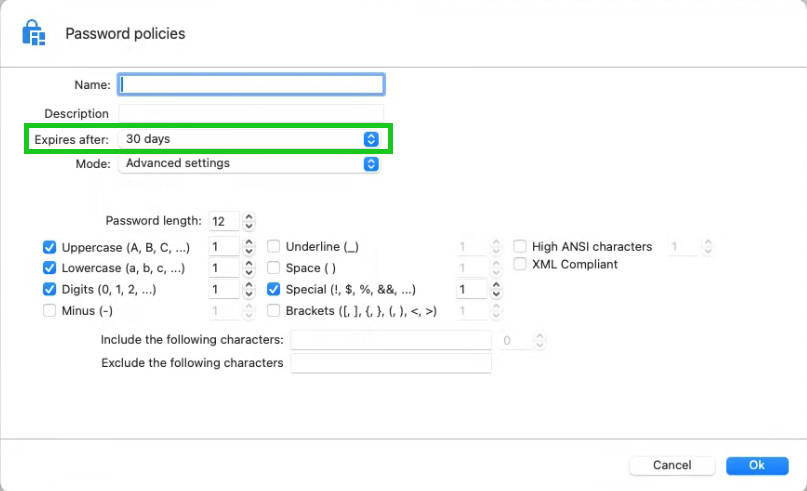Disable the Special characters checkbox

pos(274,289)
